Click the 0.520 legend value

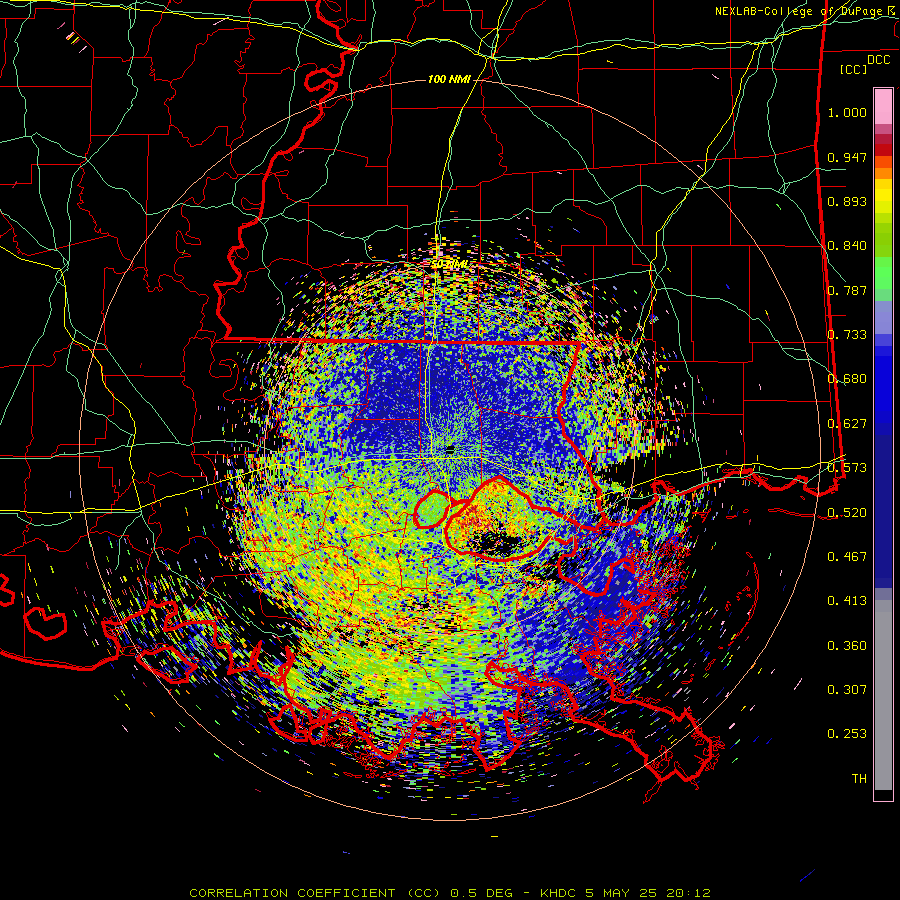[x=847, y=513]
